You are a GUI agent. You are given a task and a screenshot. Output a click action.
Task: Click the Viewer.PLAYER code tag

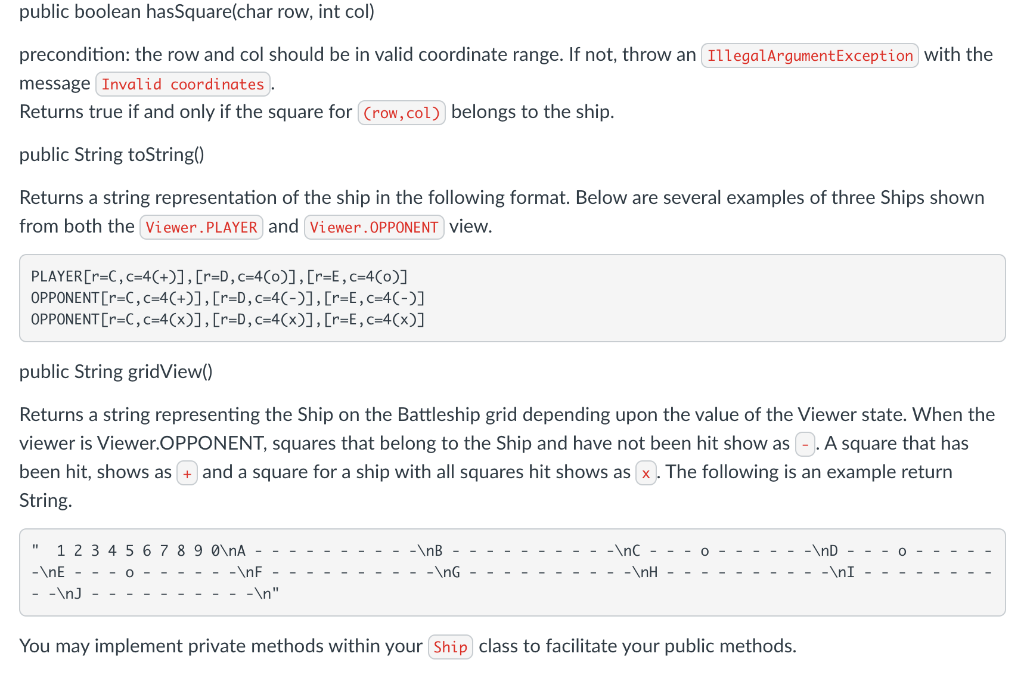click(x=201, y=227)
